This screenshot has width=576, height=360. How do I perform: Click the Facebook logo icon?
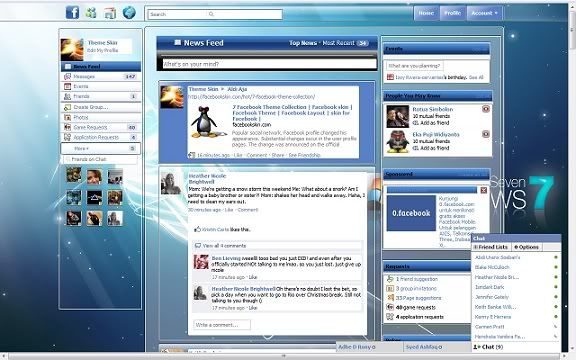[73, 13]
